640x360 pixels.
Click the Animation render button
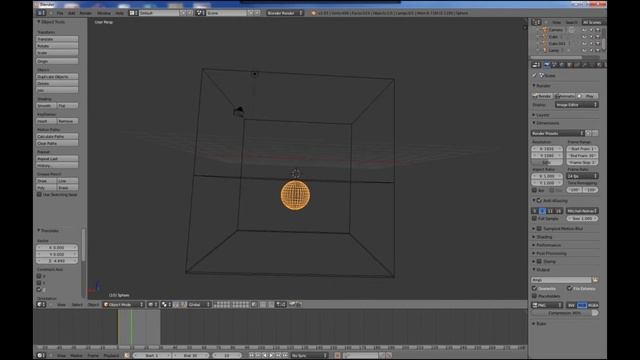point(565,96)
